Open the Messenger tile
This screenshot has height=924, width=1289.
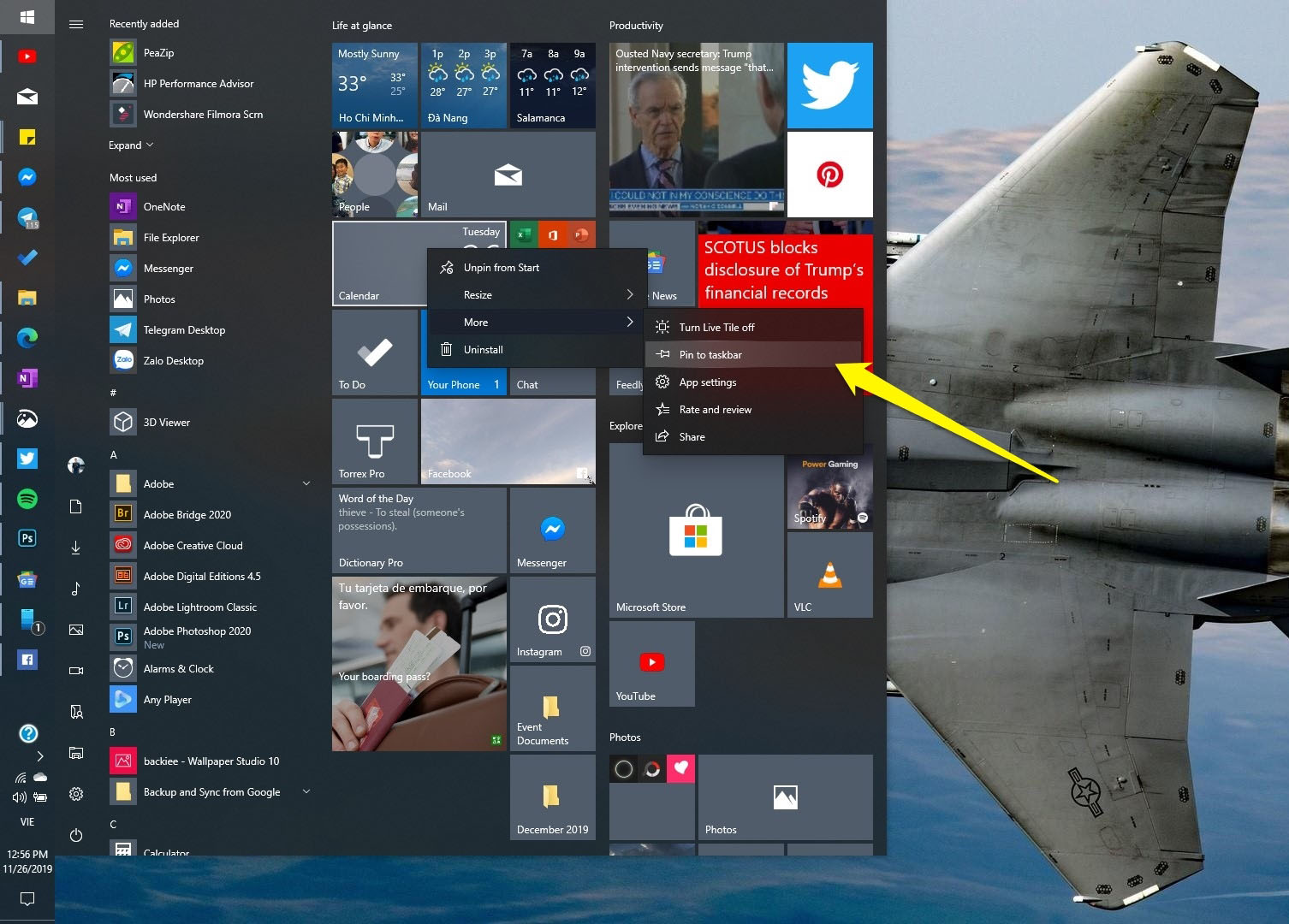(553, 530)
